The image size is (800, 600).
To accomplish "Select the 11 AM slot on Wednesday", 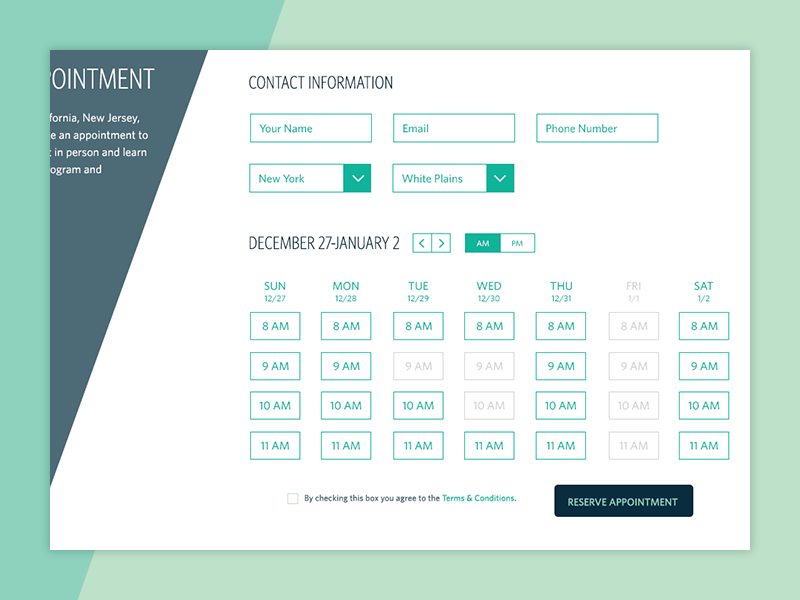I will pos(489,446).
